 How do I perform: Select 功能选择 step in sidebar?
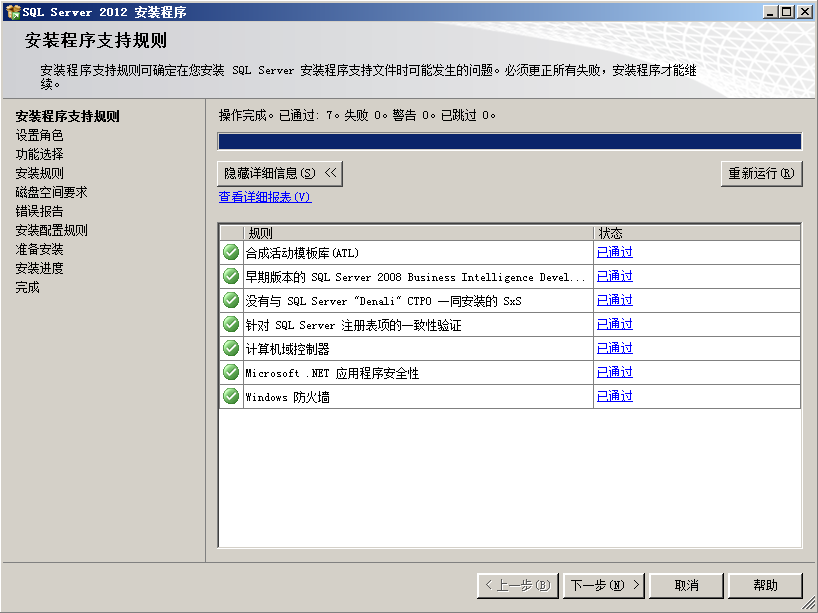tap(39, 154)
